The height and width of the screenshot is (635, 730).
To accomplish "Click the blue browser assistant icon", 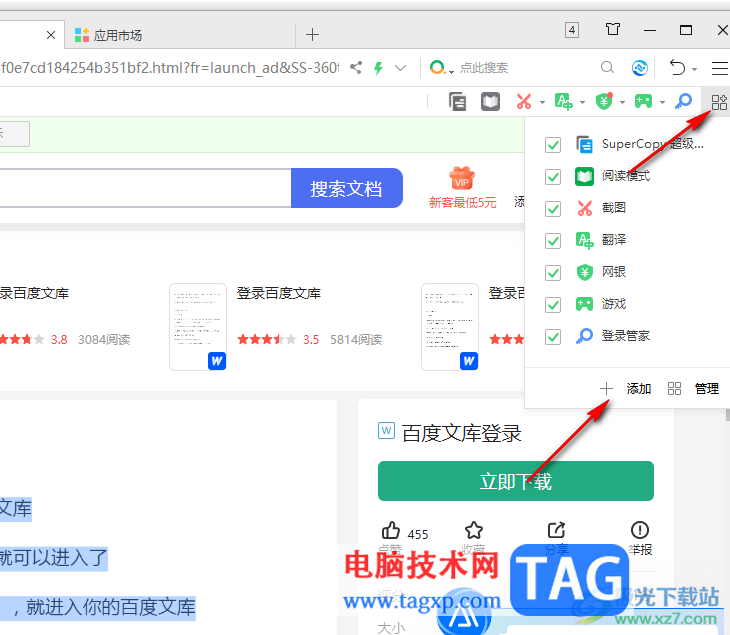I will tap(640, 68).
